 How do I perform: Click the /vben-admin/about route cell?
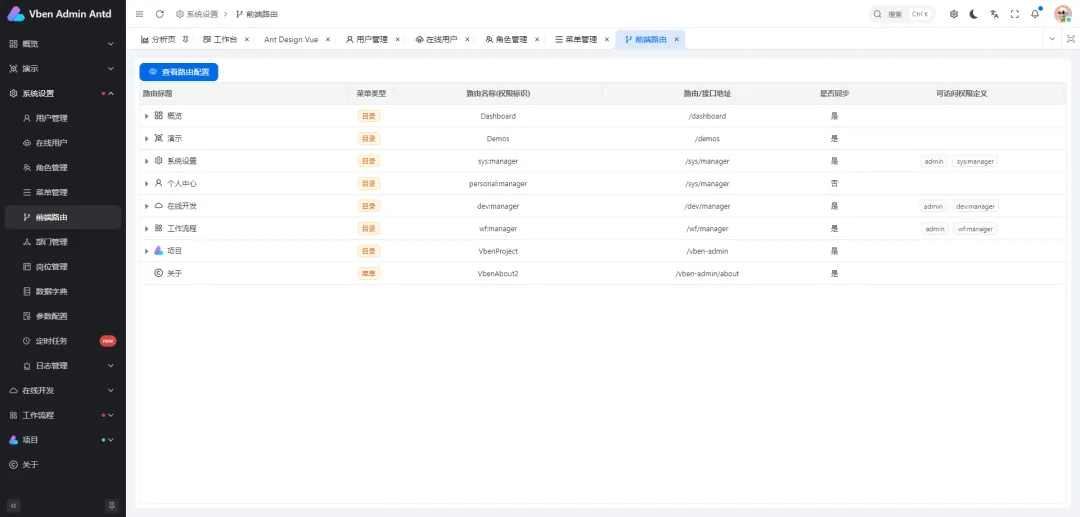(x=707, y=273)
